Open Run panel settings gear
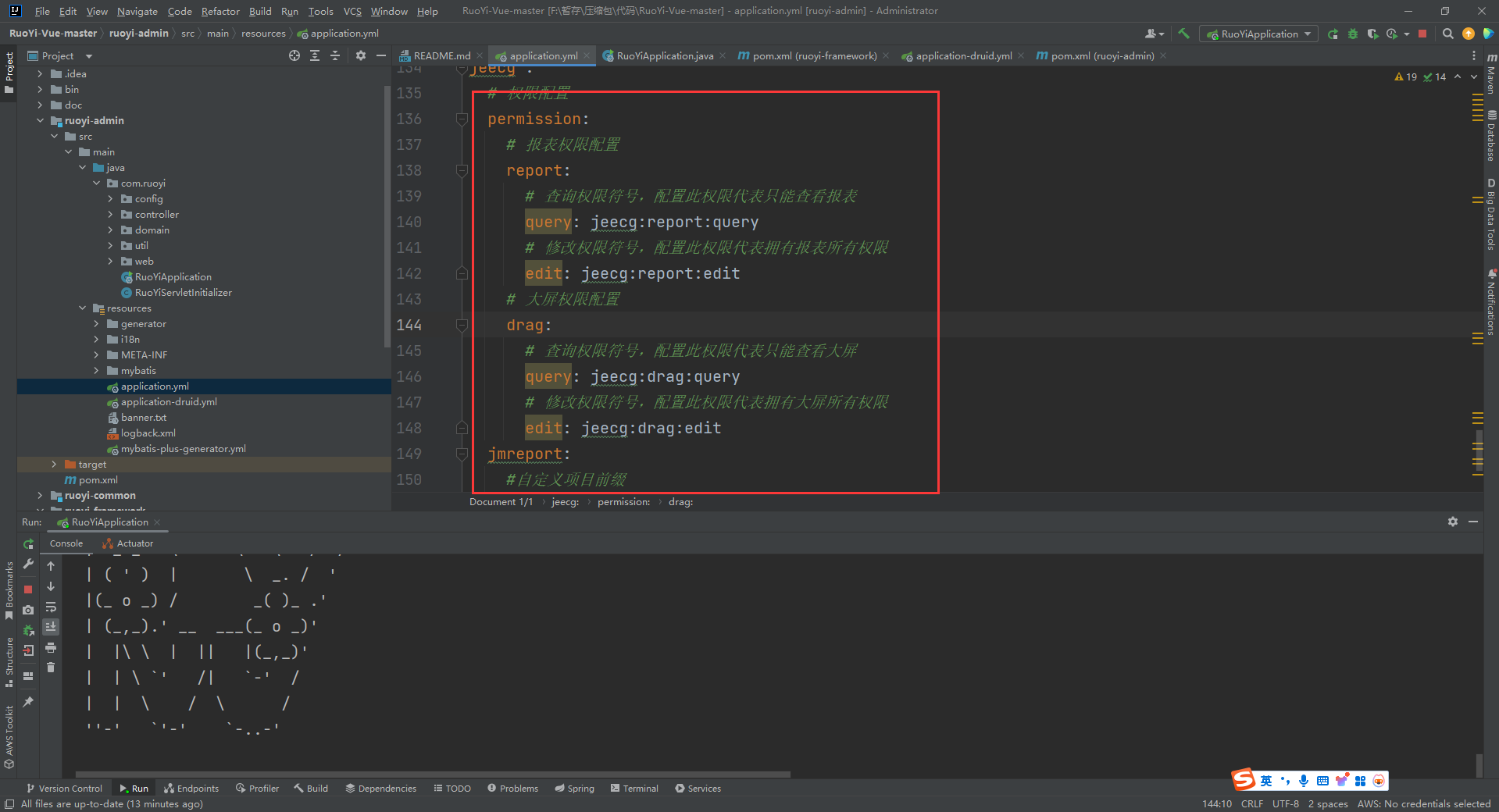Image resolution: width=1499 pixels, height=812 pixels. point(1453,522)
